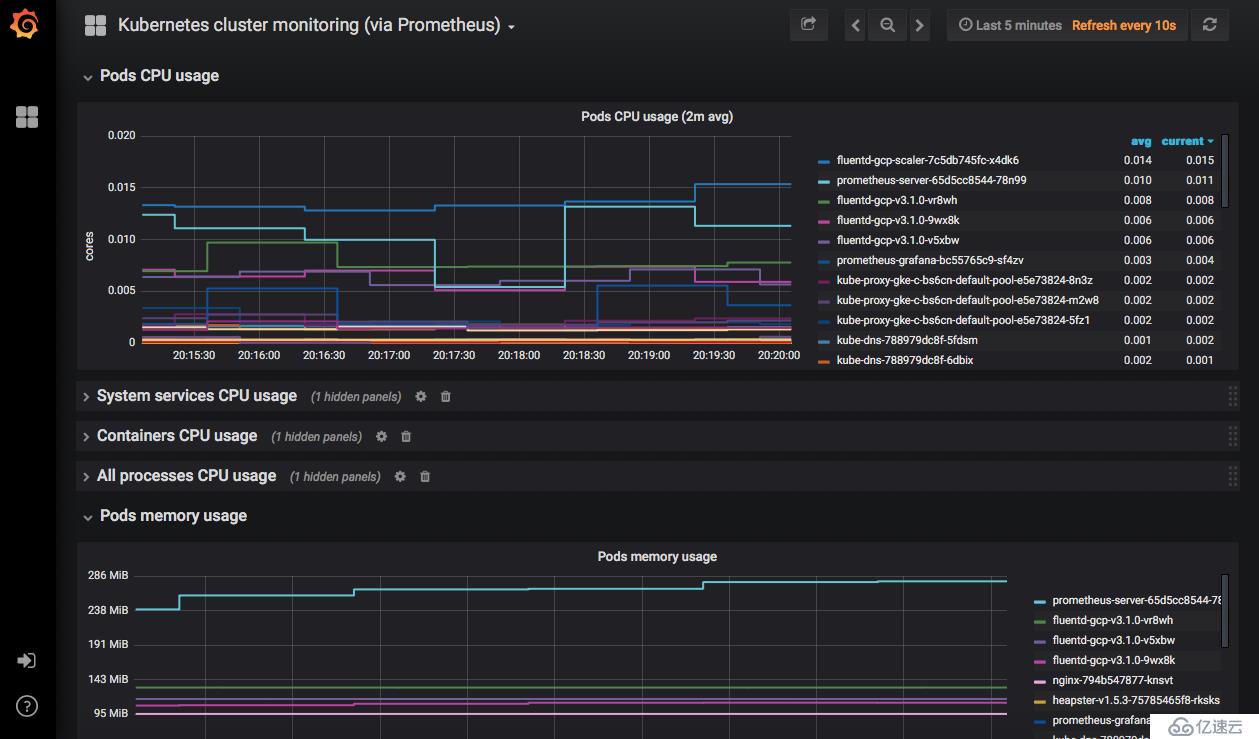1259x739 pixels.
Task: Toggle kube-proxy default-pool-e5e73824-8n3z series
Action: (x=964, y=280)
